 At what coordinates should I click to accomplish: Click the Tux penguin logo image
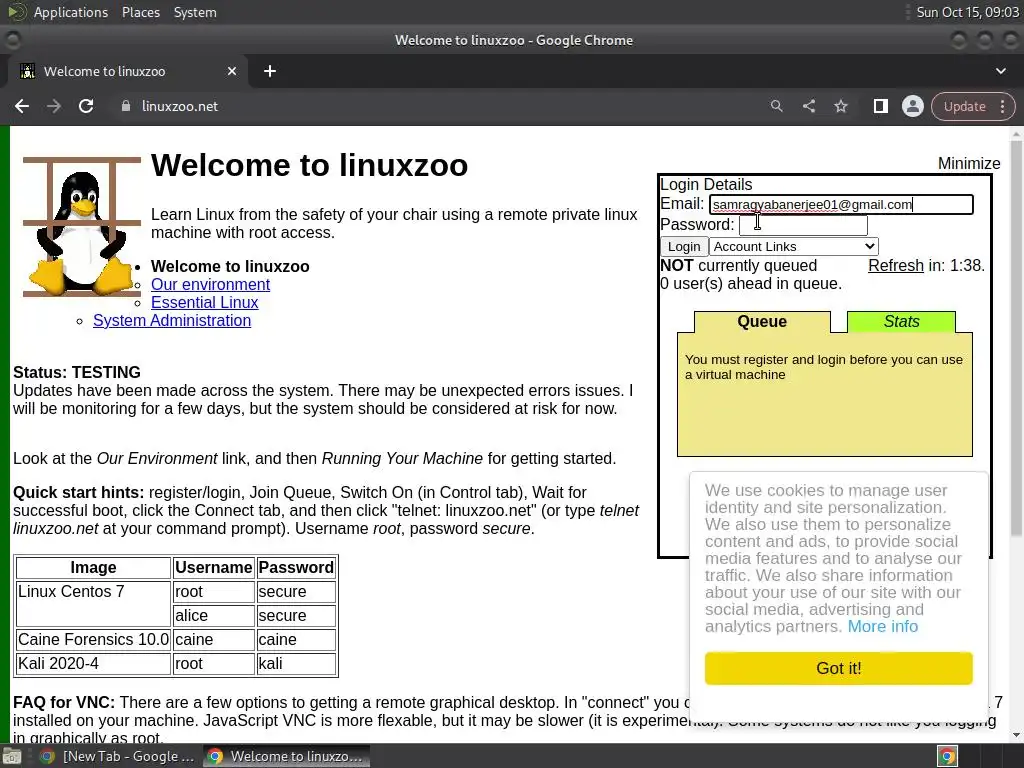(82, 226)
